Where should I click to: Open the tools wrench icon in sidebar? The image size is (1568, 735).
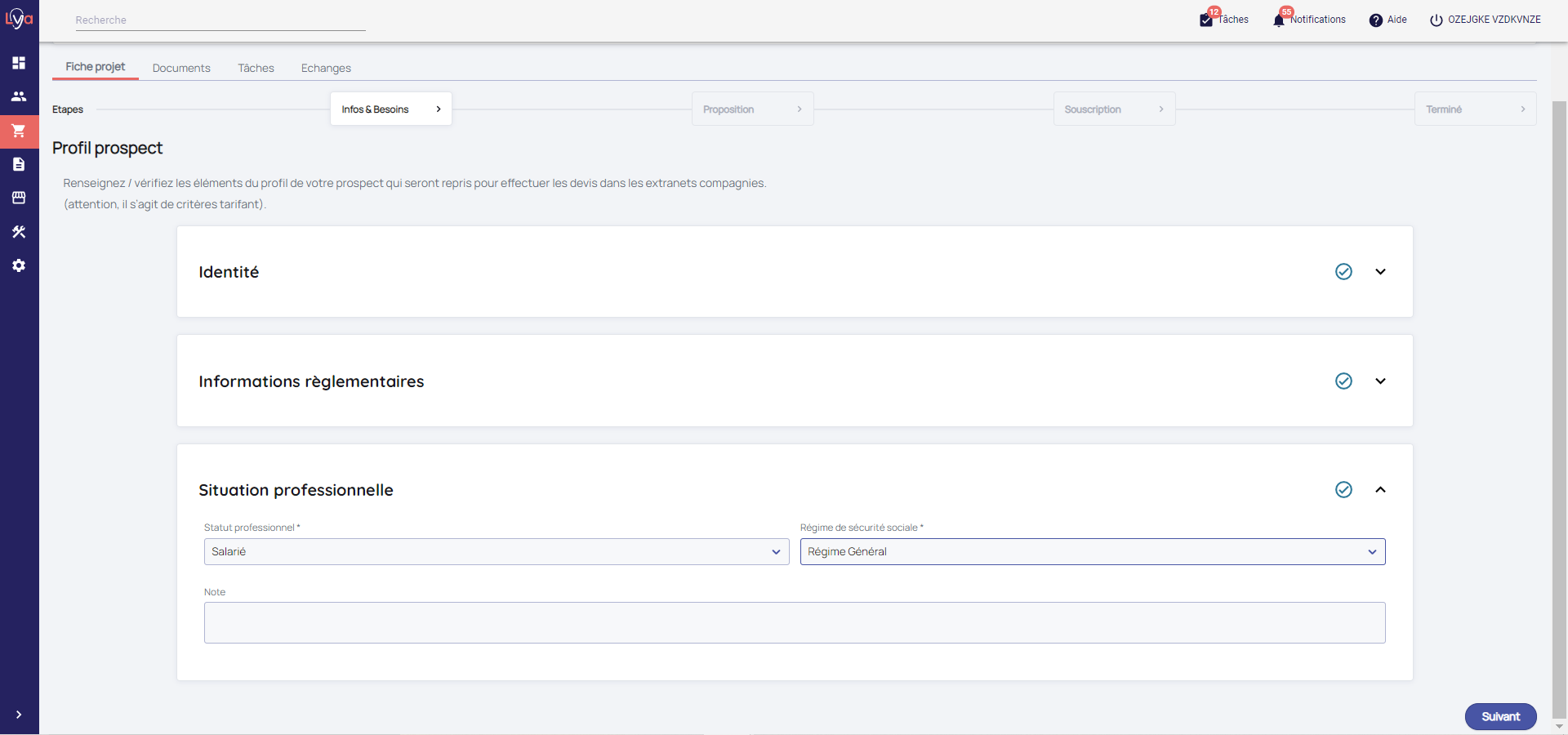click(19, 232)
